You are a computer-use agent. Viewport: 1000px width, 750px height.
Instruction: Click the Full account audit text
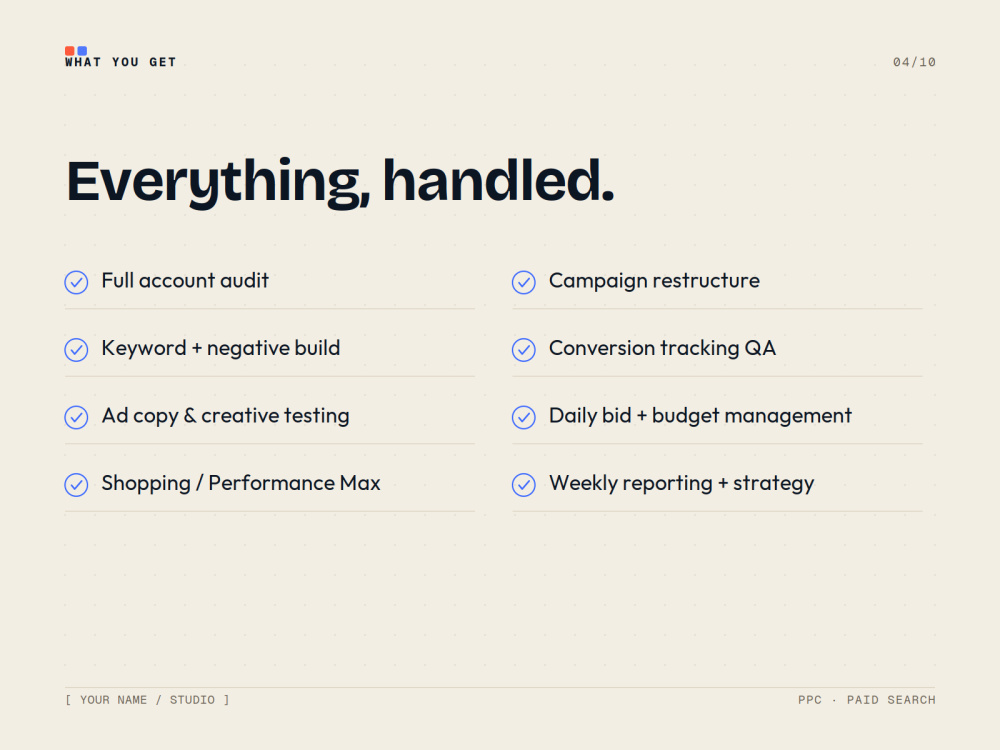tap(185, 281)
